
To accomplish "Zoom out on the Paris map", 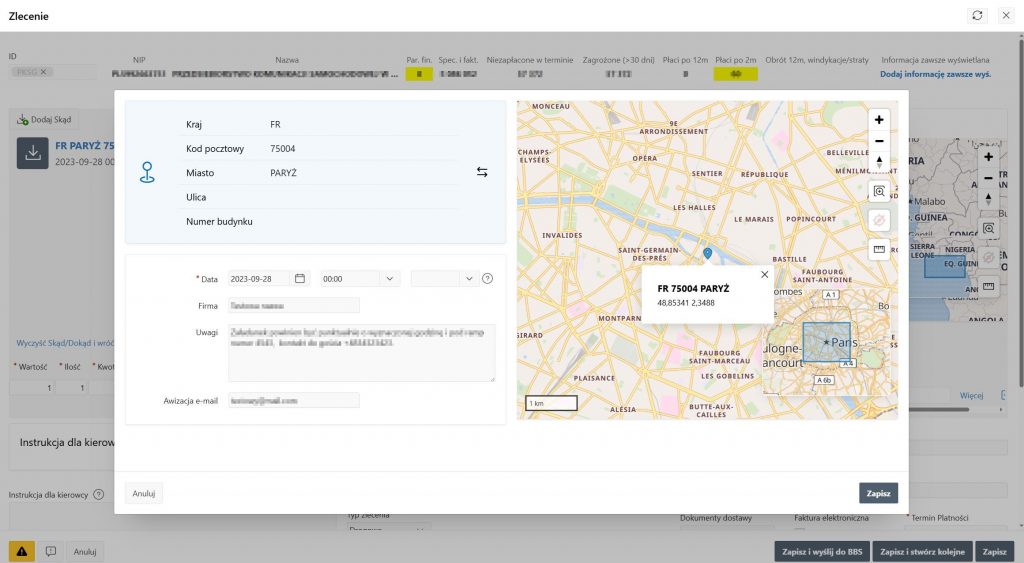I will point(879,141).
